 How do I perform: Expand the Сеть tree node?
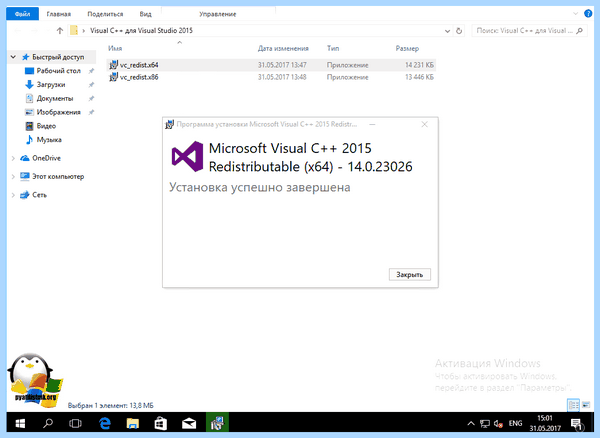click(13, 195)
